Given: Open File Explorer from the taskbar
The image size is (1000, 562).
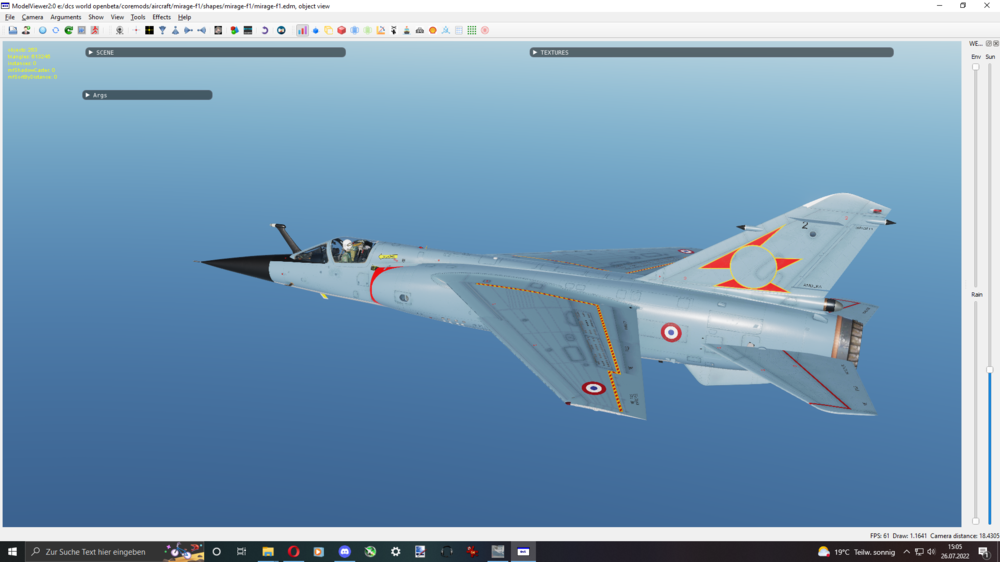Looking at the screenshot, I should tap(268, 552).
